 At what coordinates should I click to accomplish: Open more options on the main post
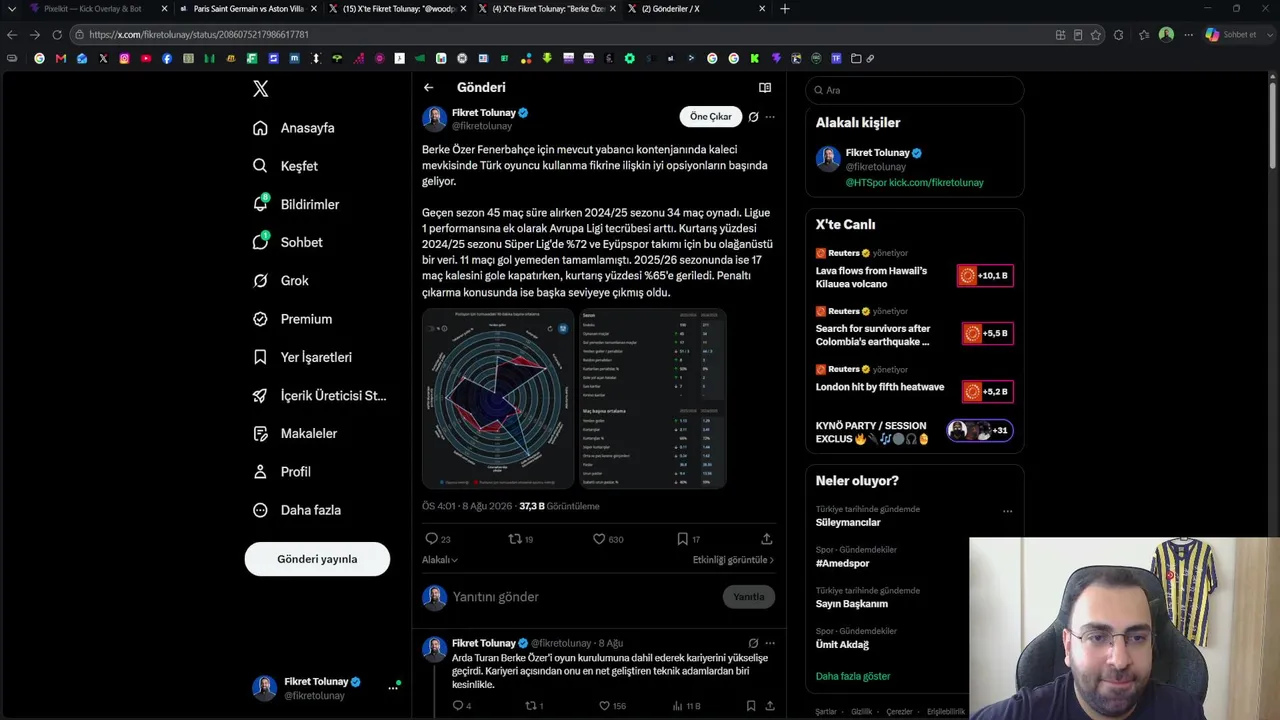coord(770,117)
